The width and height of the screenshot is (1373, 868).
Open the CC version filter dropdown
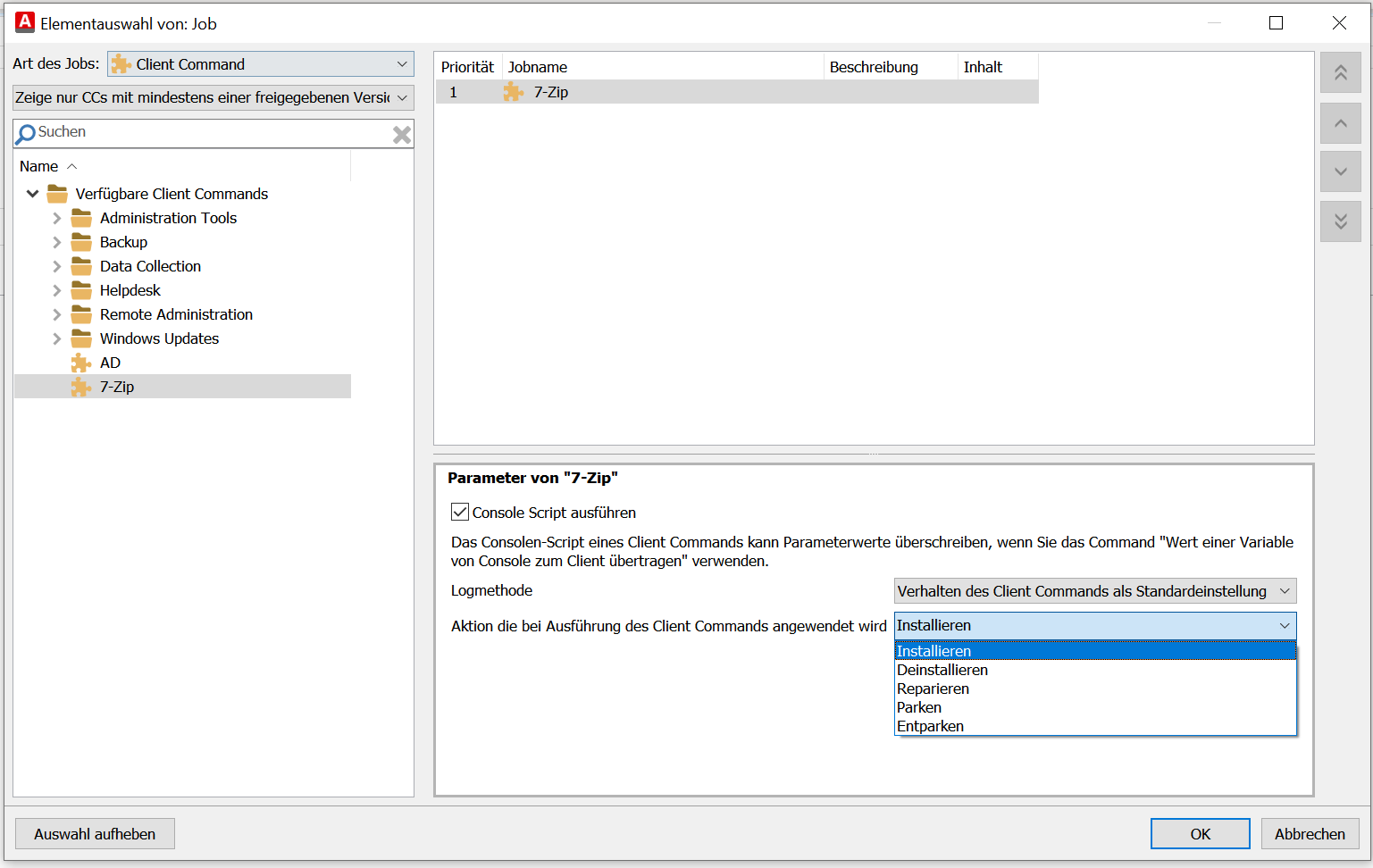pos(213,97)
